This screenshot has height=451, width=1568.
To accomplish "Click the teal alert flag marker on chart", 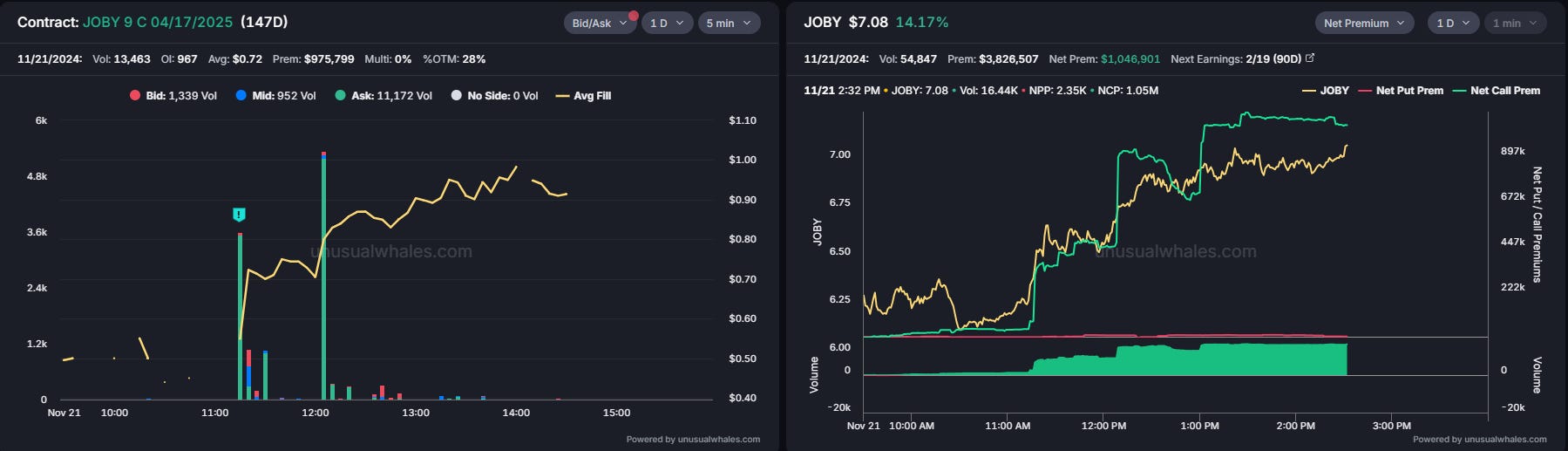I will pyautogui.click(x=239, y=215).
